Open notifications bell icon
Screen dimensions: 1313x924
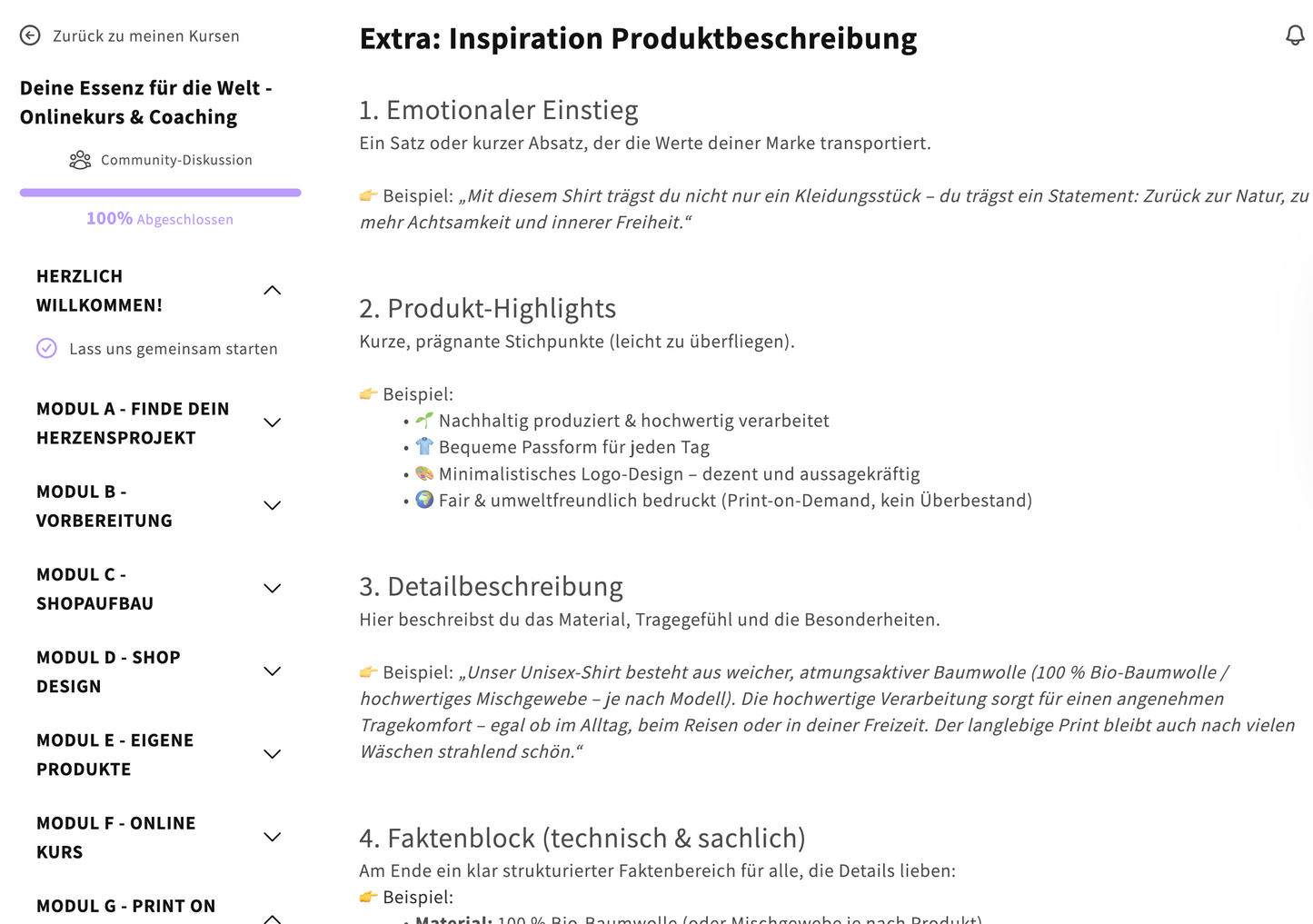pyautogui.click(x=1295, y=35)
